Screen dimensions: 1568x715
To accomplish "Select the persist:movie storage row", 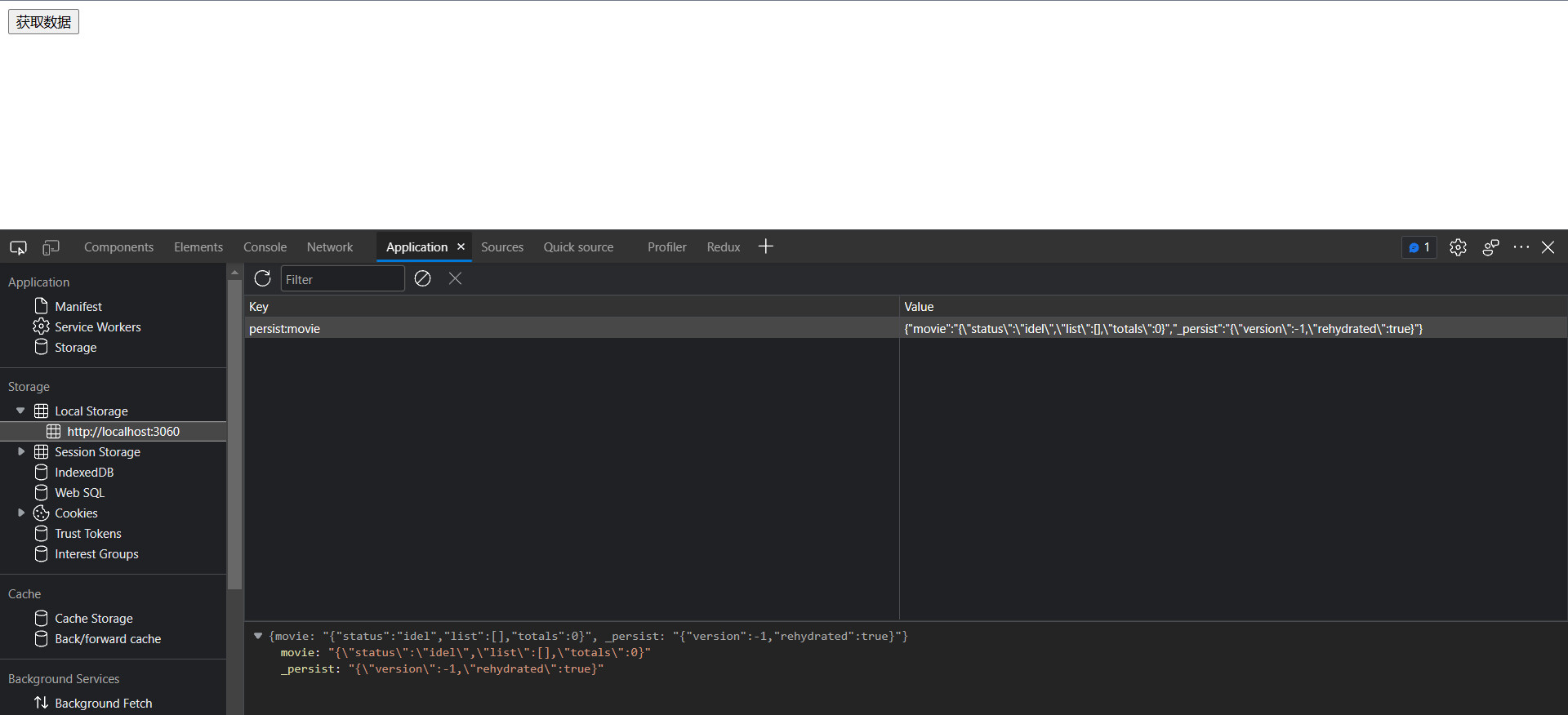I will [x=284, y=329].
